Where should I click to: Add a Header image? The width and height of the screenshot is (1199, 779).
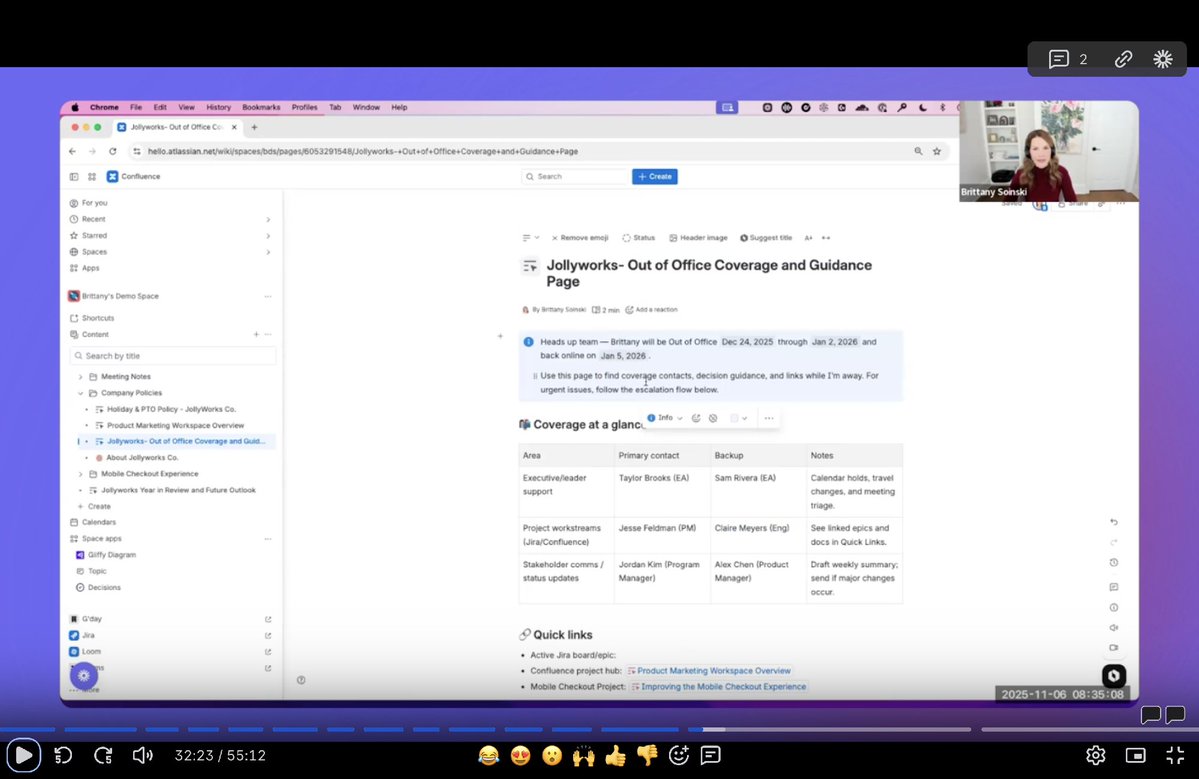pyautogui.click(x=698, y=238)
